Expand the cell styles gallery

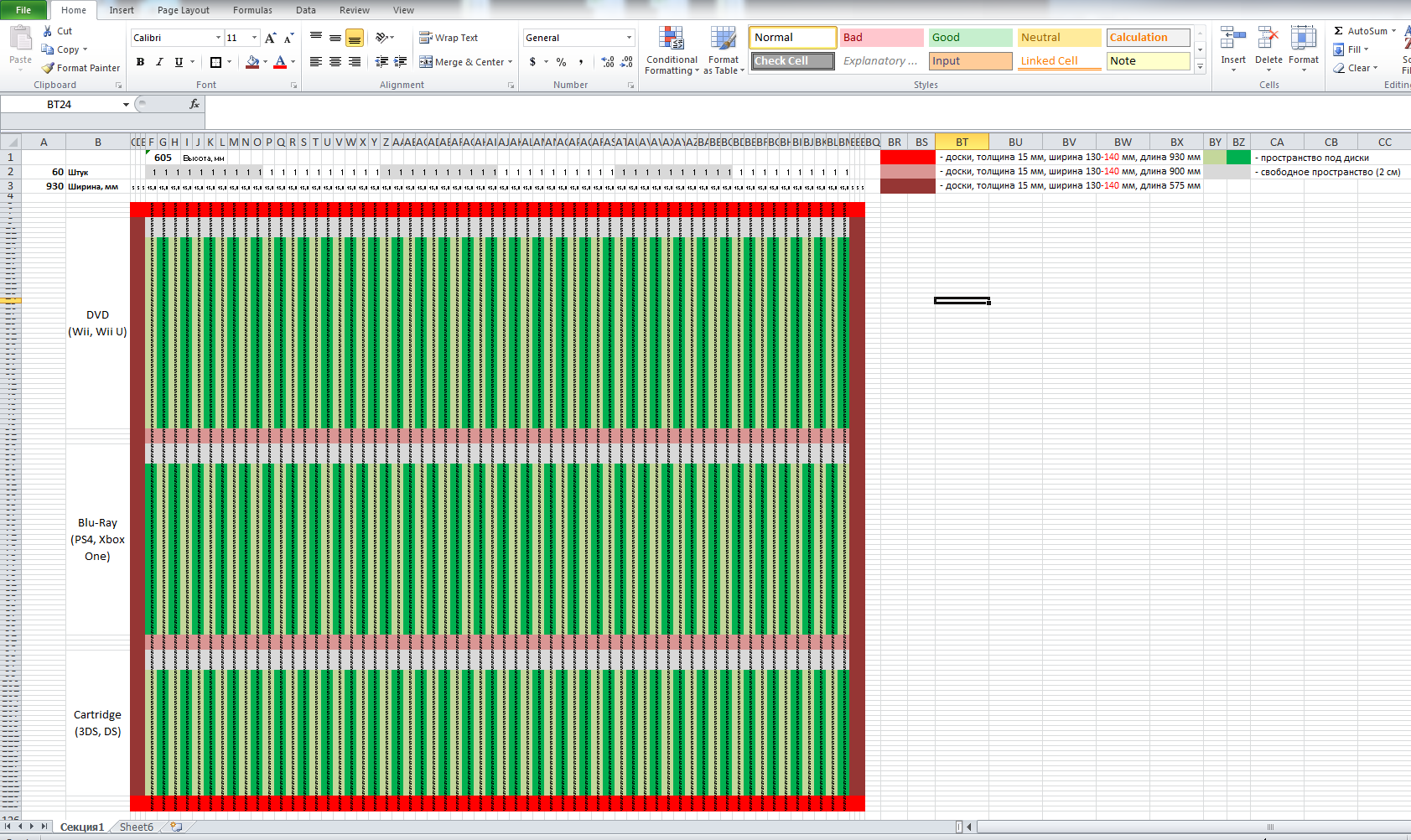(1201, 67)
